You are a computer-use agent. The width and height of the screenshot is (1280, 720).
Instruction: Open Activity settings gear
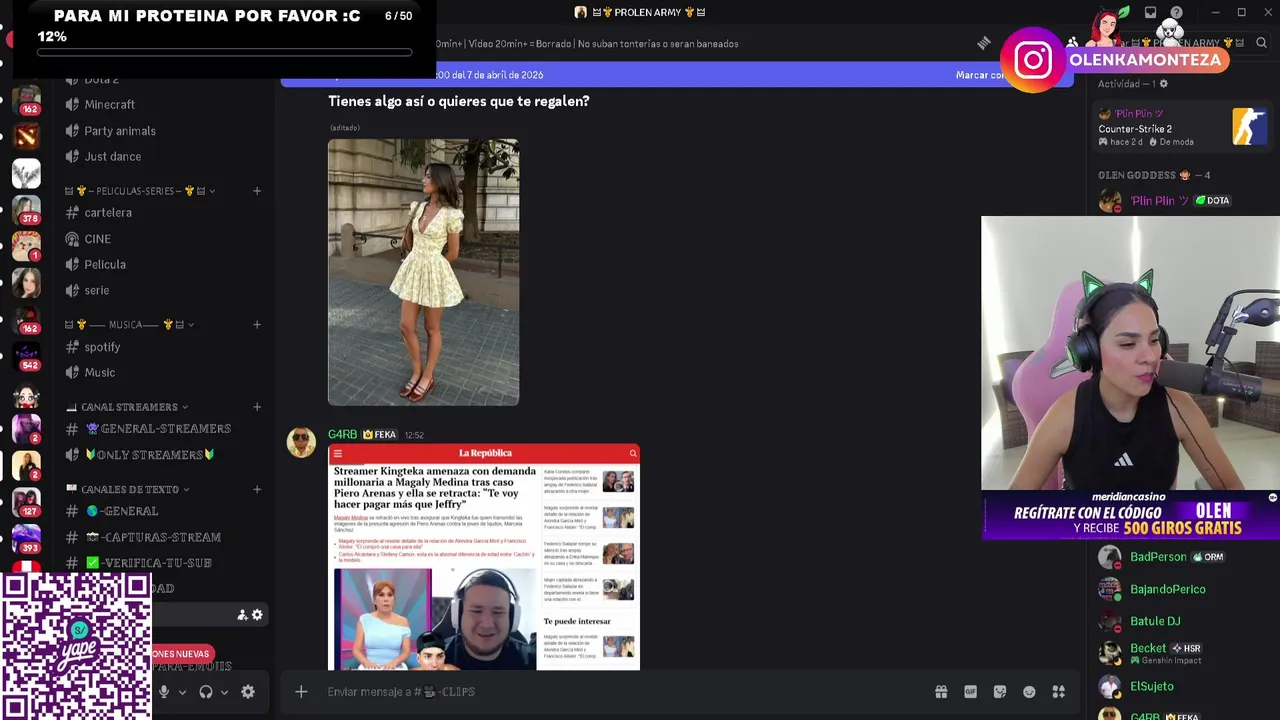click(1163, 84)
